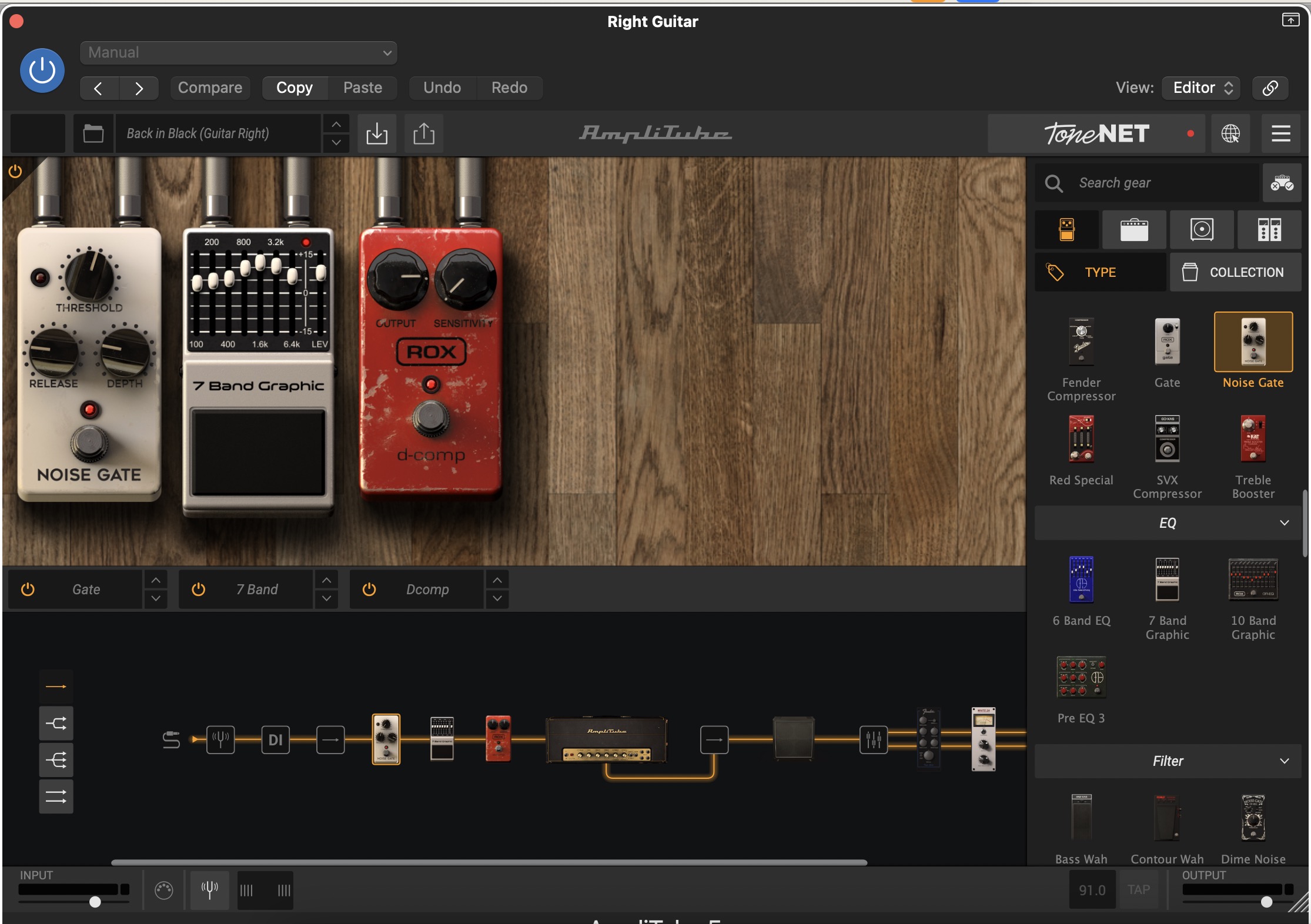Click the 7 Band slot down chevron

(x=326, y=598)
